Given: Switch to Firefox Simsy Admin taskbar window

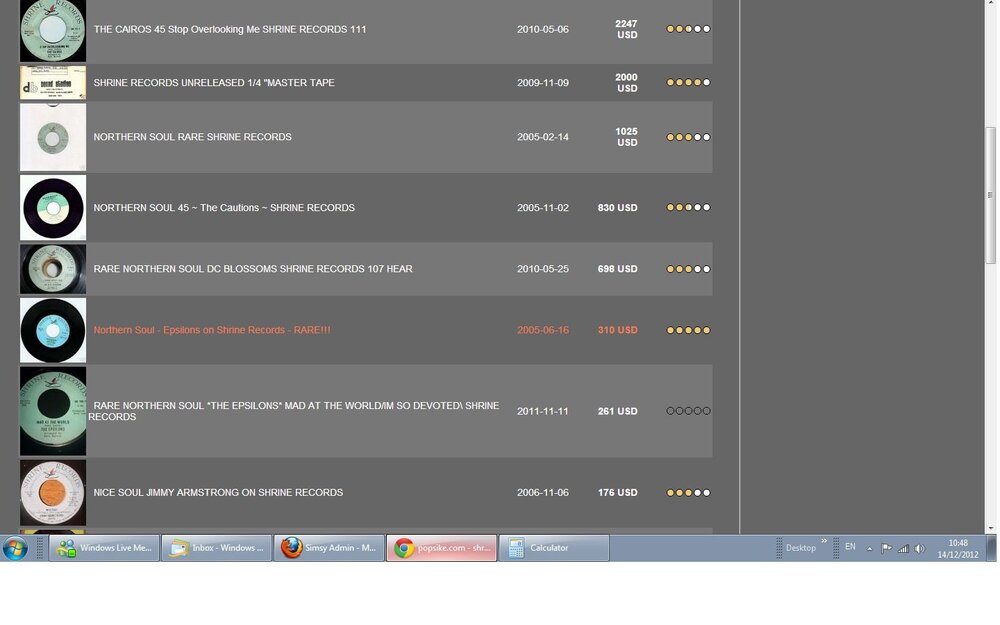Looking at the screenshot, I should pyautogui.click(x=328, y=548).
